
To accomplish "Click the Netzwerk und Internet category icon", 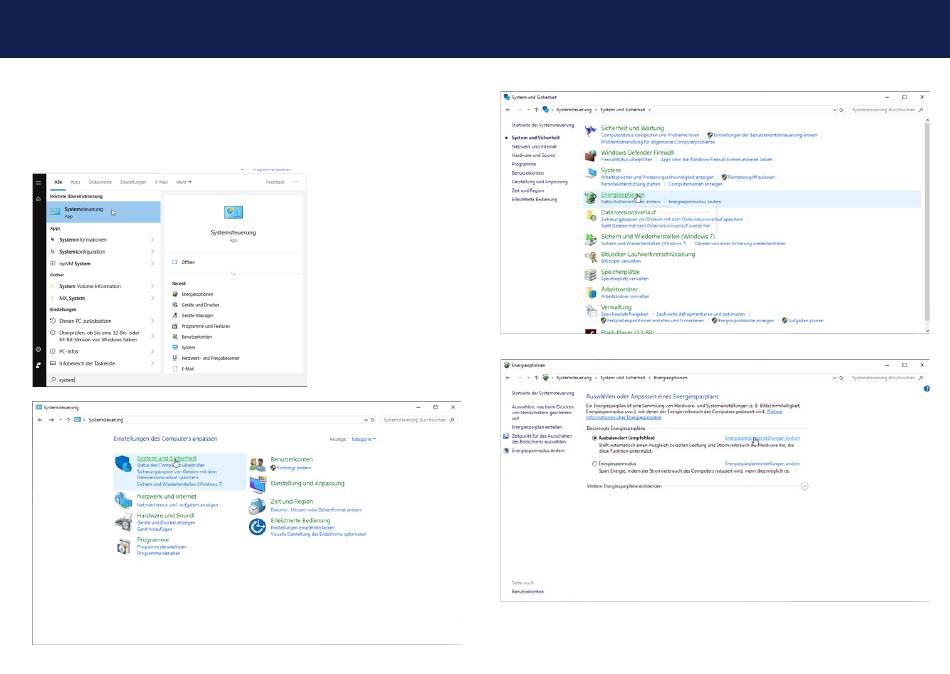I will (123, 500).
